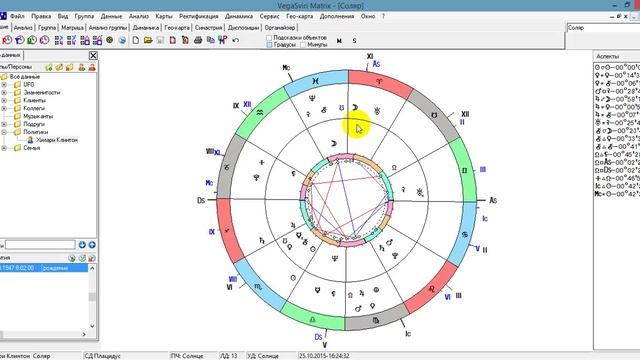Open the Динамика menu
Screen dimensions: 640x360
coord(239,16)
